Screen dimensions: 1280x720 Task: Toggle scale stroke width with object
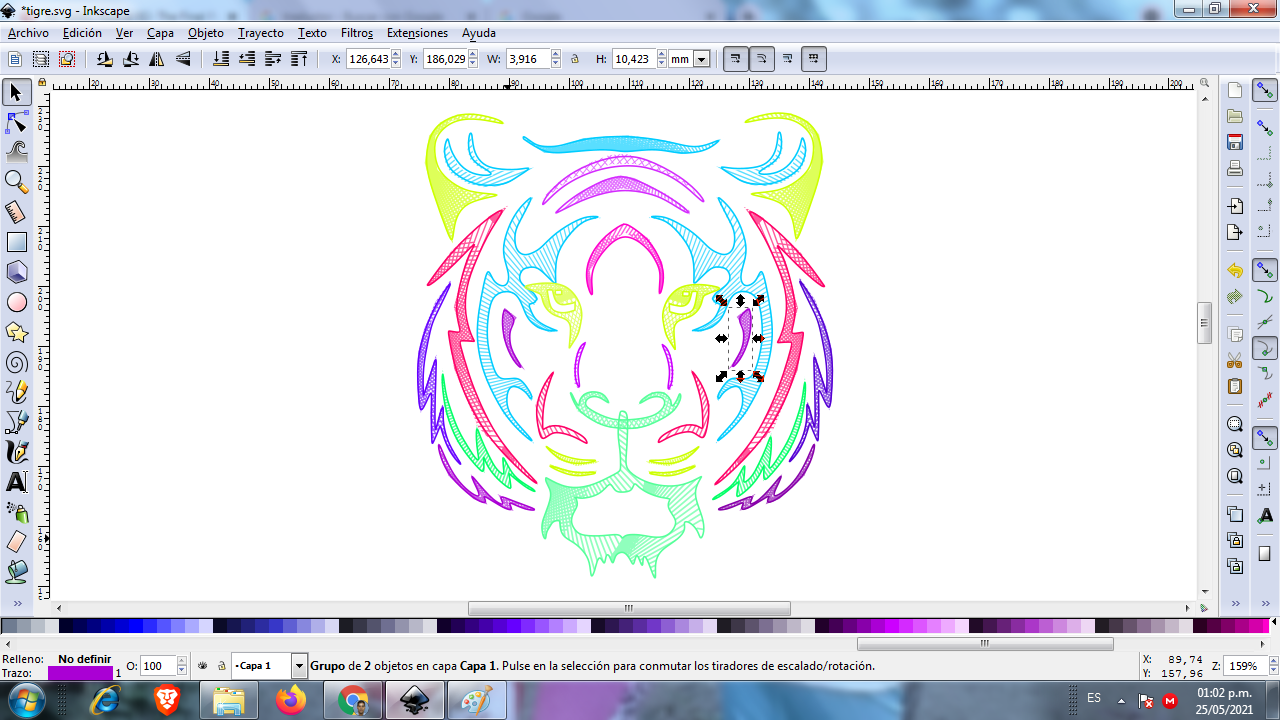tap(736, 59)
